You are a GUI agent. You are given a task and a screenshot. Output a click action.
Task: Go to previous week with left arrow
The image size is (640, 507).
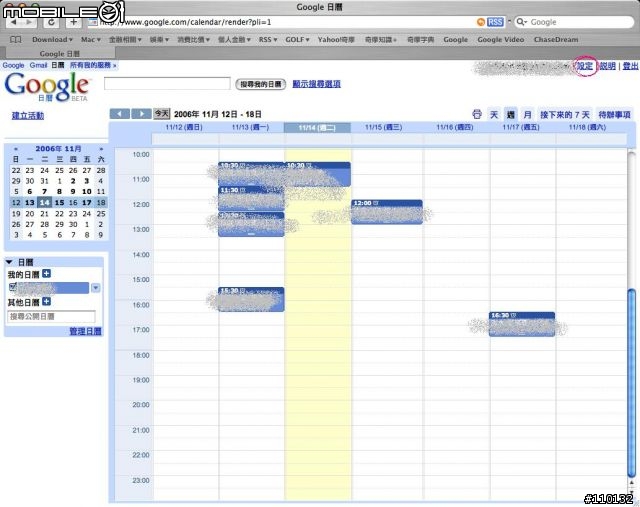click(x=120, y=114)
